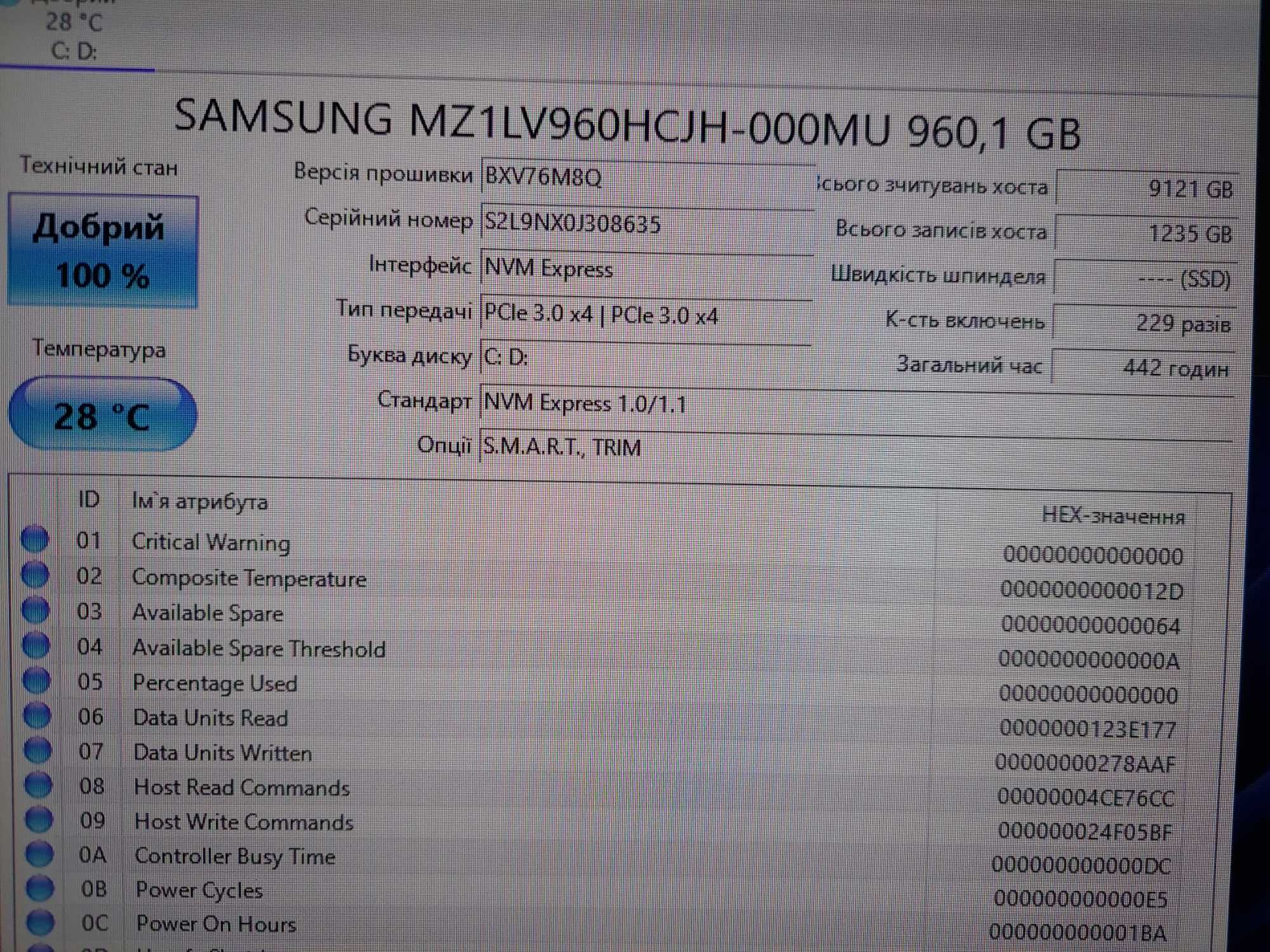Click the ID column header
This screenshot has width=1270, height=952.
[89, 499]
